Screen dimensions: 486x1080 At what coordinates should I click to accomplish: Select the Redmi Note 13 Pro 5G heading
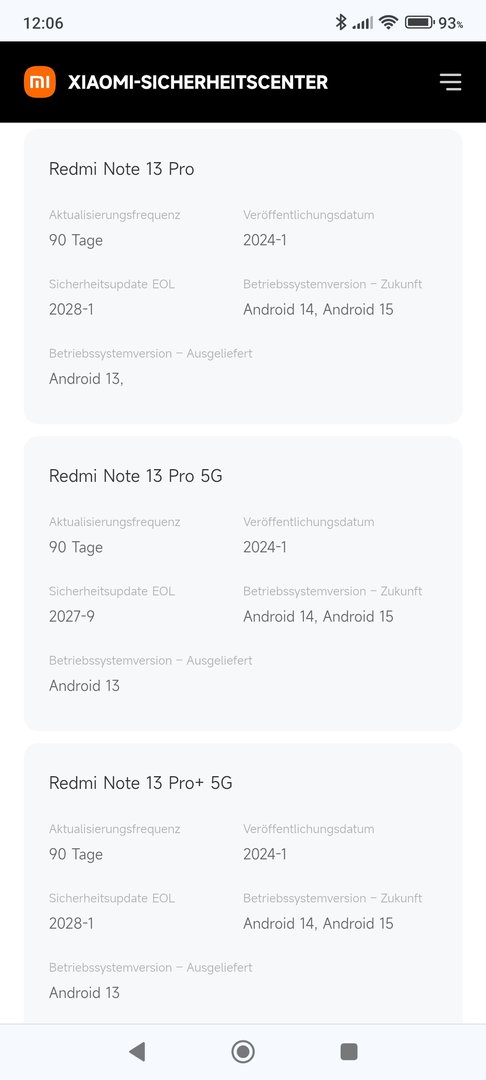pos(136,476)
